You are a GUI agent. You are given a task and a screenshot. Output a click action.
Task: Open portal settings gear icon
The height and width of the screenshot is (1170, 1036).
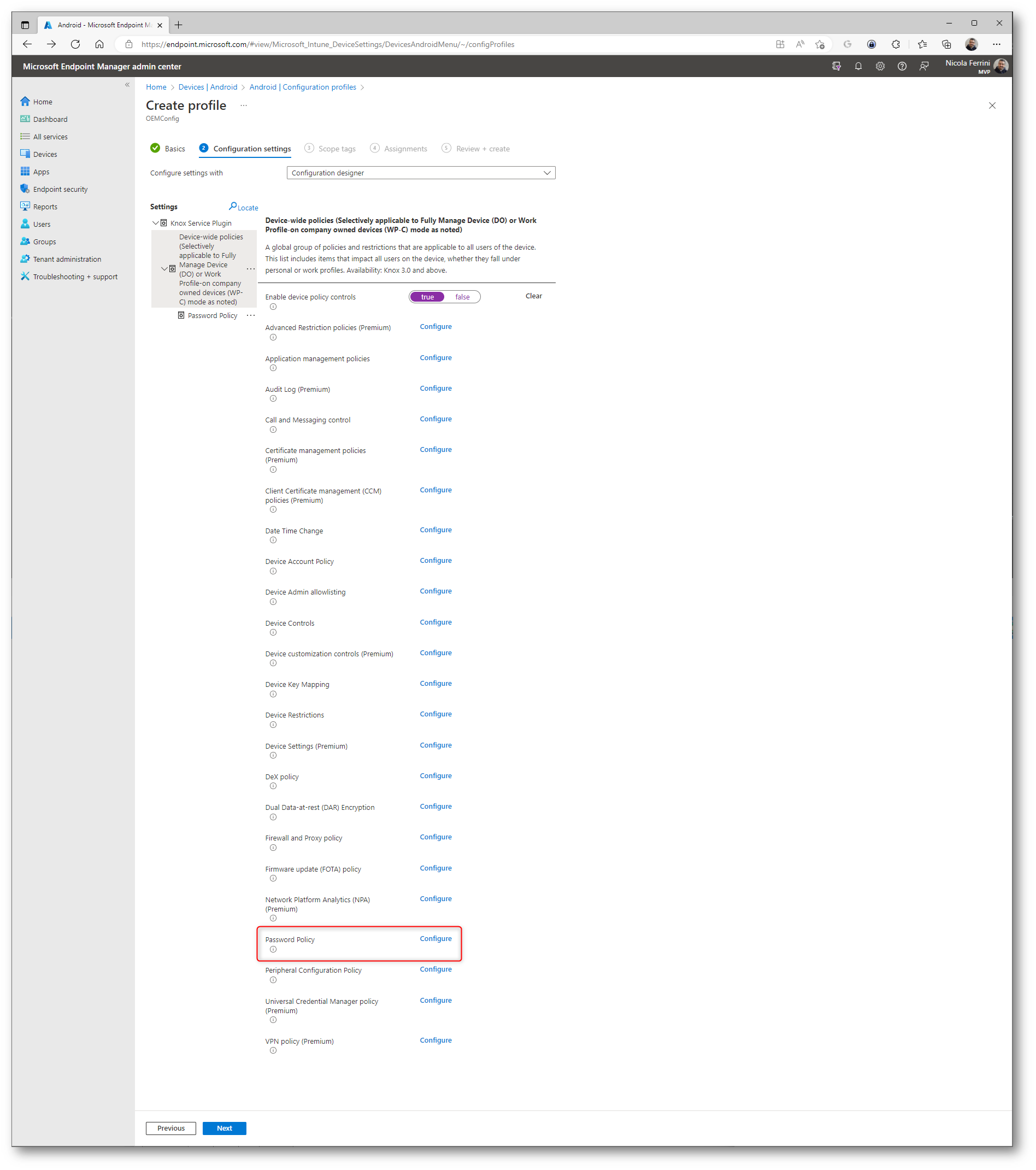(880, 67)
